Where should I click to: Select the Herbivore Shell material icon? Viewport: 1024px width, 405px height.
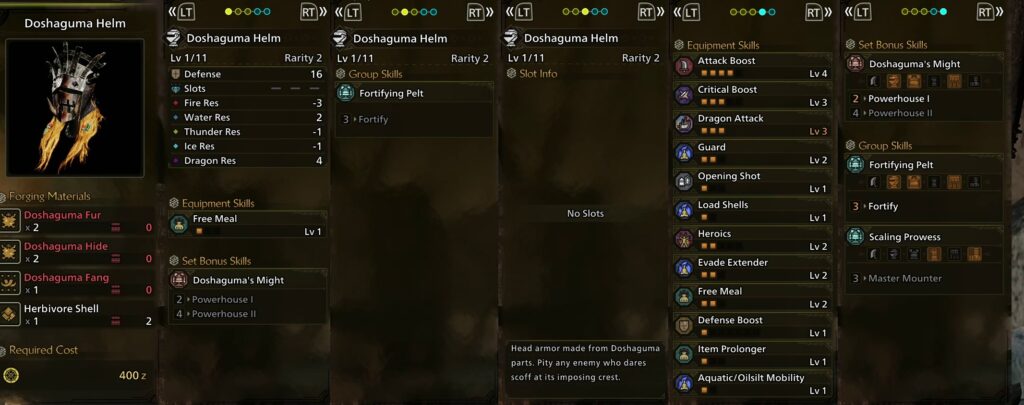(10, 314)
